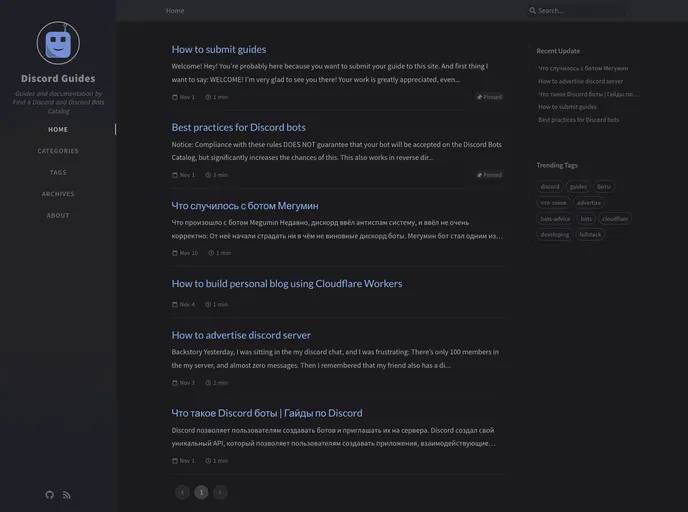
Task: Click inside the Search input field
Action: tap(580, 10)
